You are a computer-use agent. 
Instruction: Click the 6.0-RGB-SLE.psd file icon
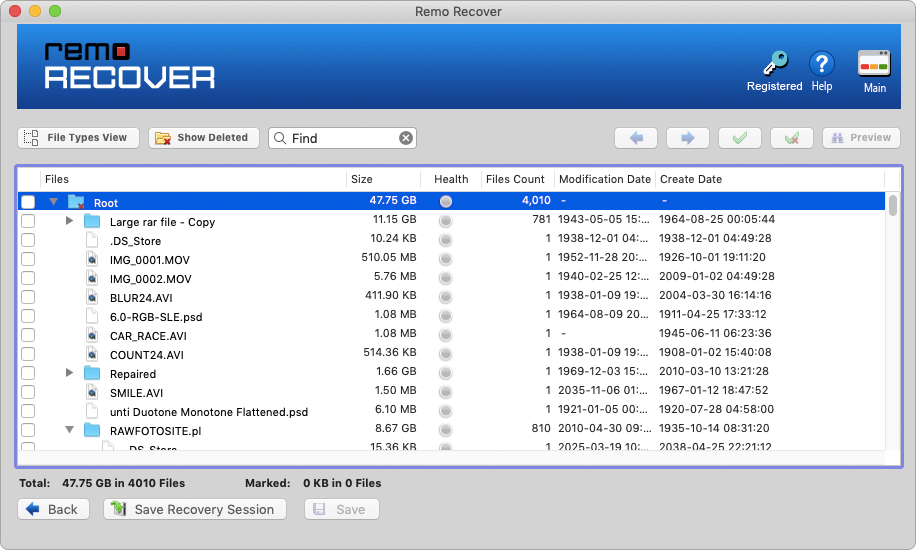pos(92,316)
